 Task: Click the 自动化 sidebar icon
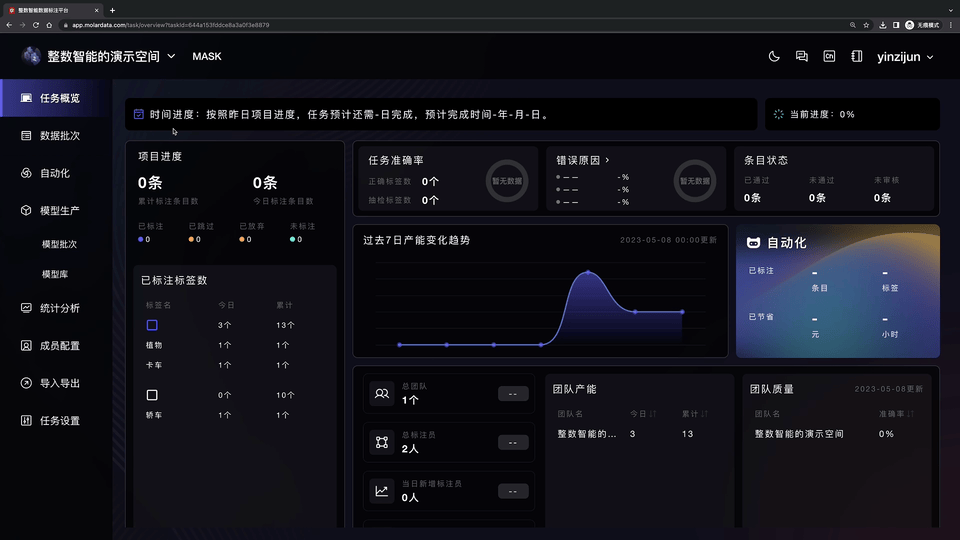pos(26,173)
